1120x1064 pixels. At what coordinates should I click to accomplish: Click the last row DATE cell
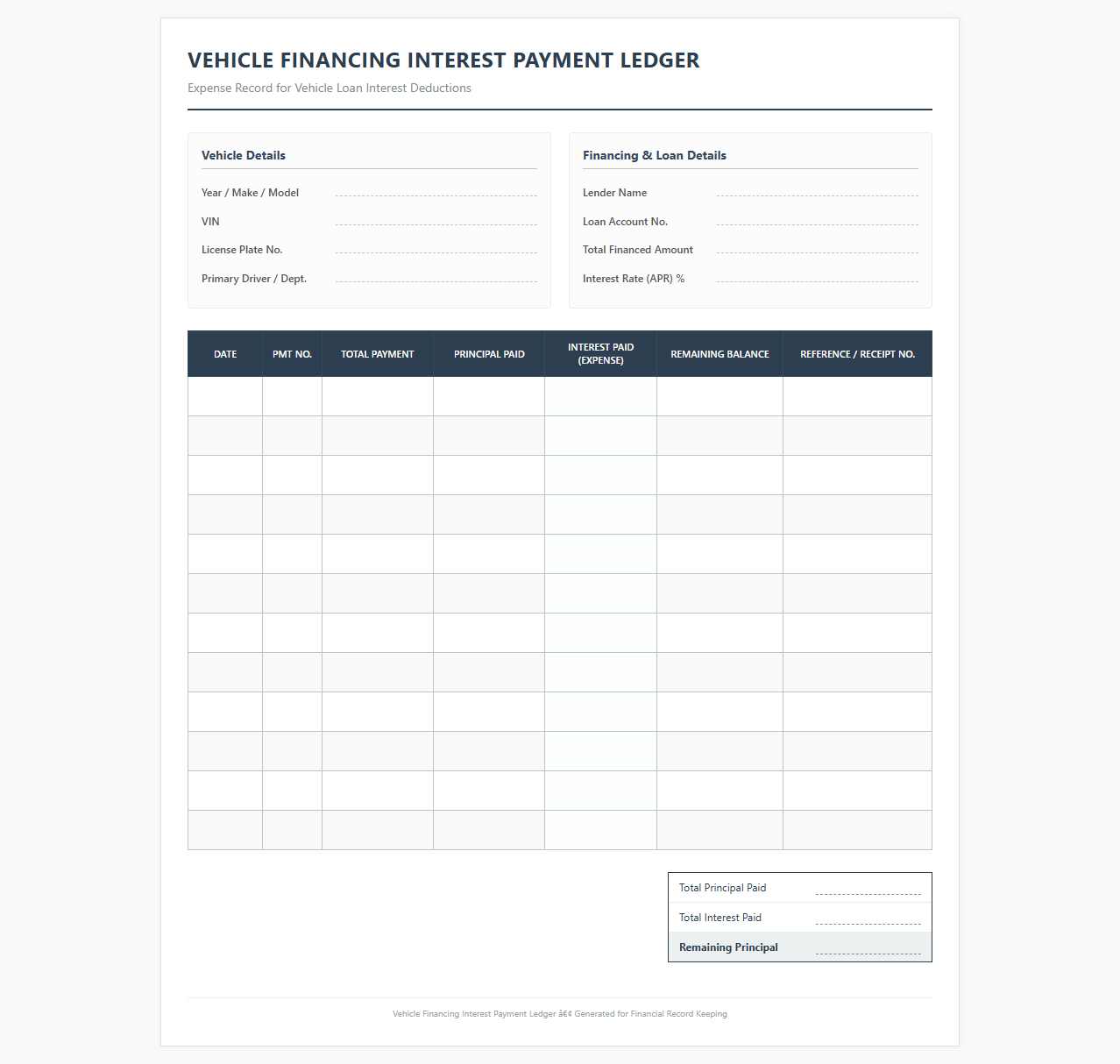pyautogui.click(x=225, y=830)
